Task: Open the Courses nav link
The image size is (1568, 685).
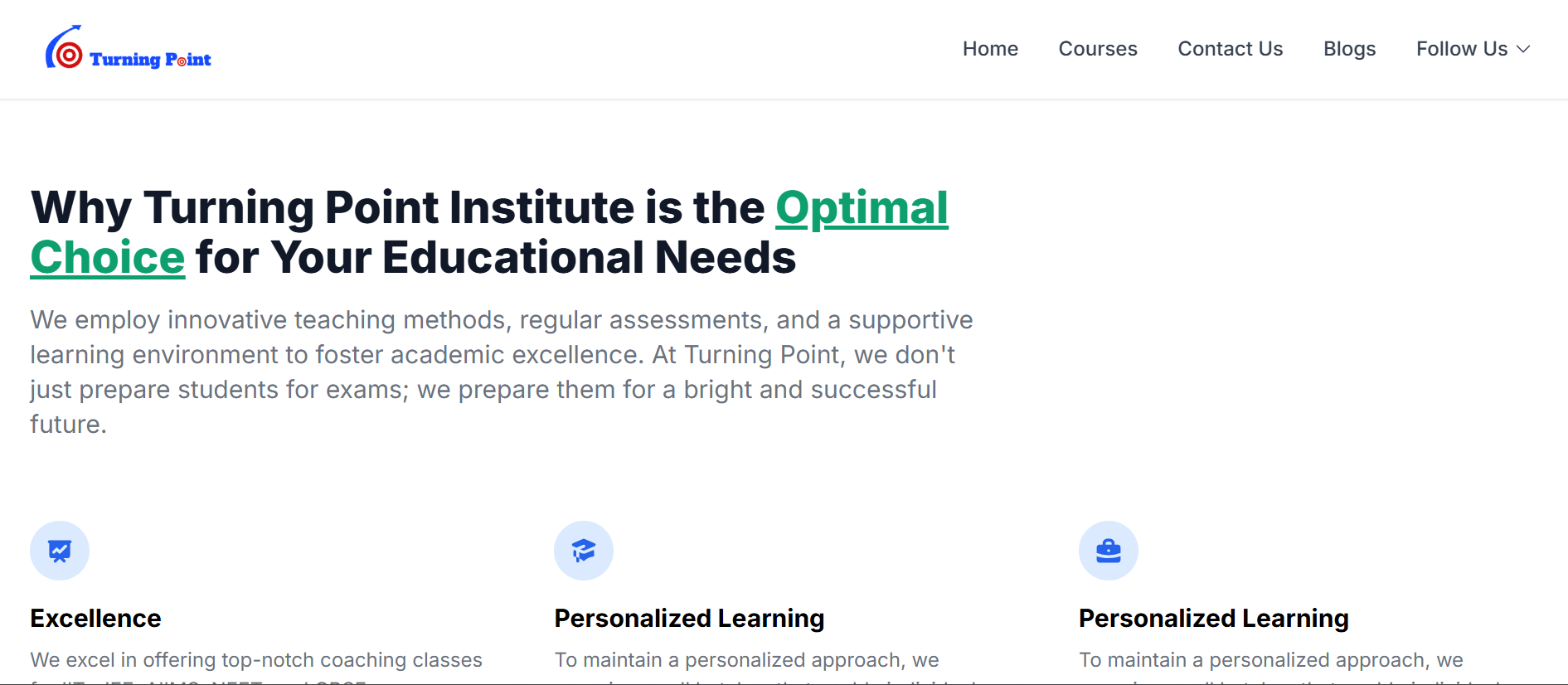Action: [x=1098, y=49]
